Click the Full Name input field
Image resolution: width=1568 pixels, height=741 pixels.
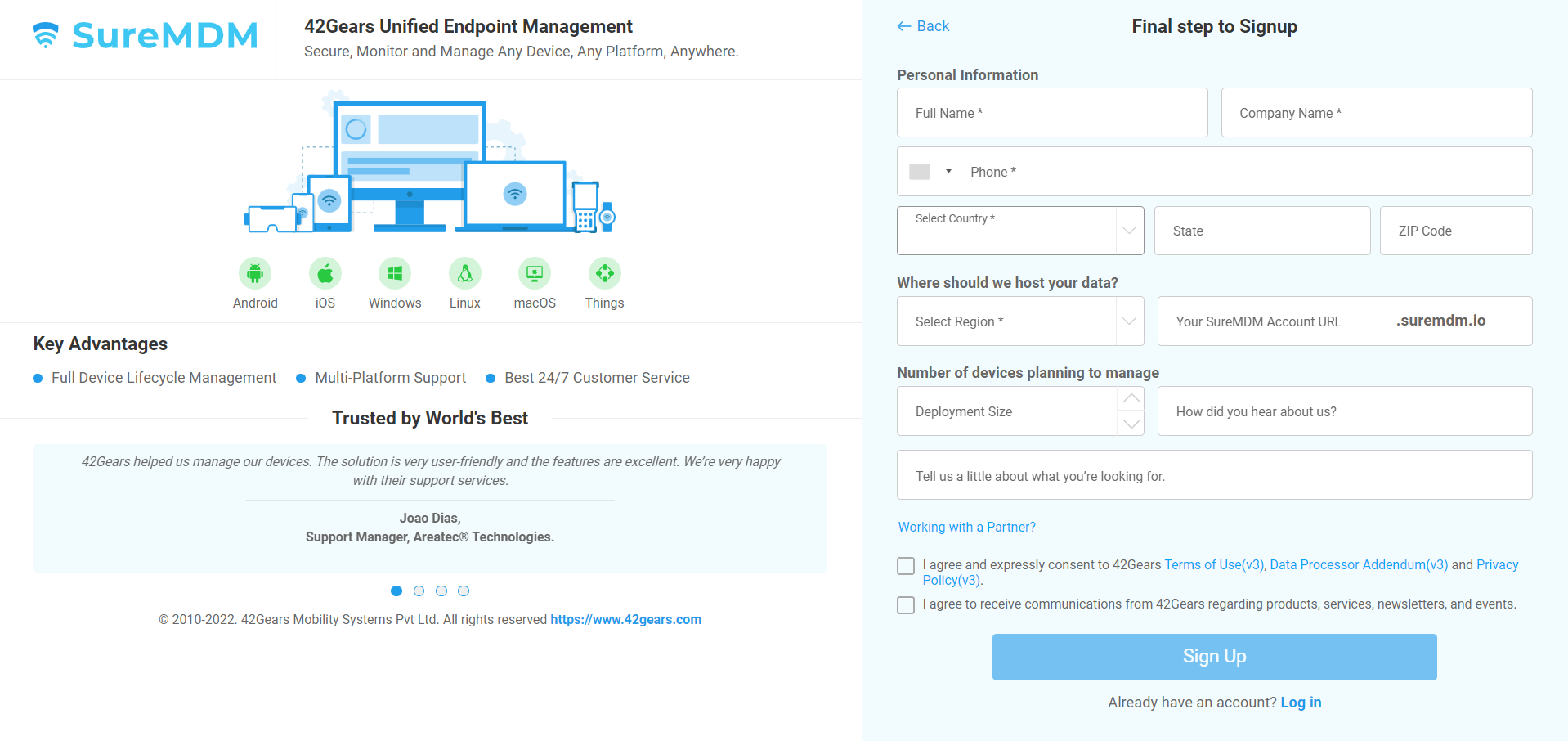click(1052, 113)
